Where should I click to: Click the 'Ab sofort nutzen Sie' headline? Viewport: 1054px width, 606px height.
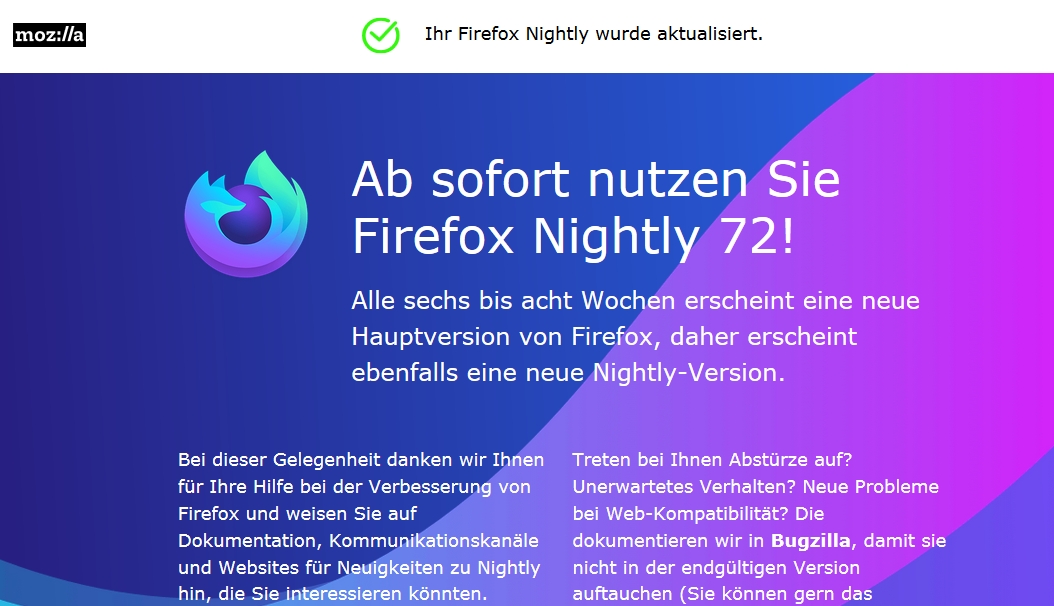pos(596,179)
